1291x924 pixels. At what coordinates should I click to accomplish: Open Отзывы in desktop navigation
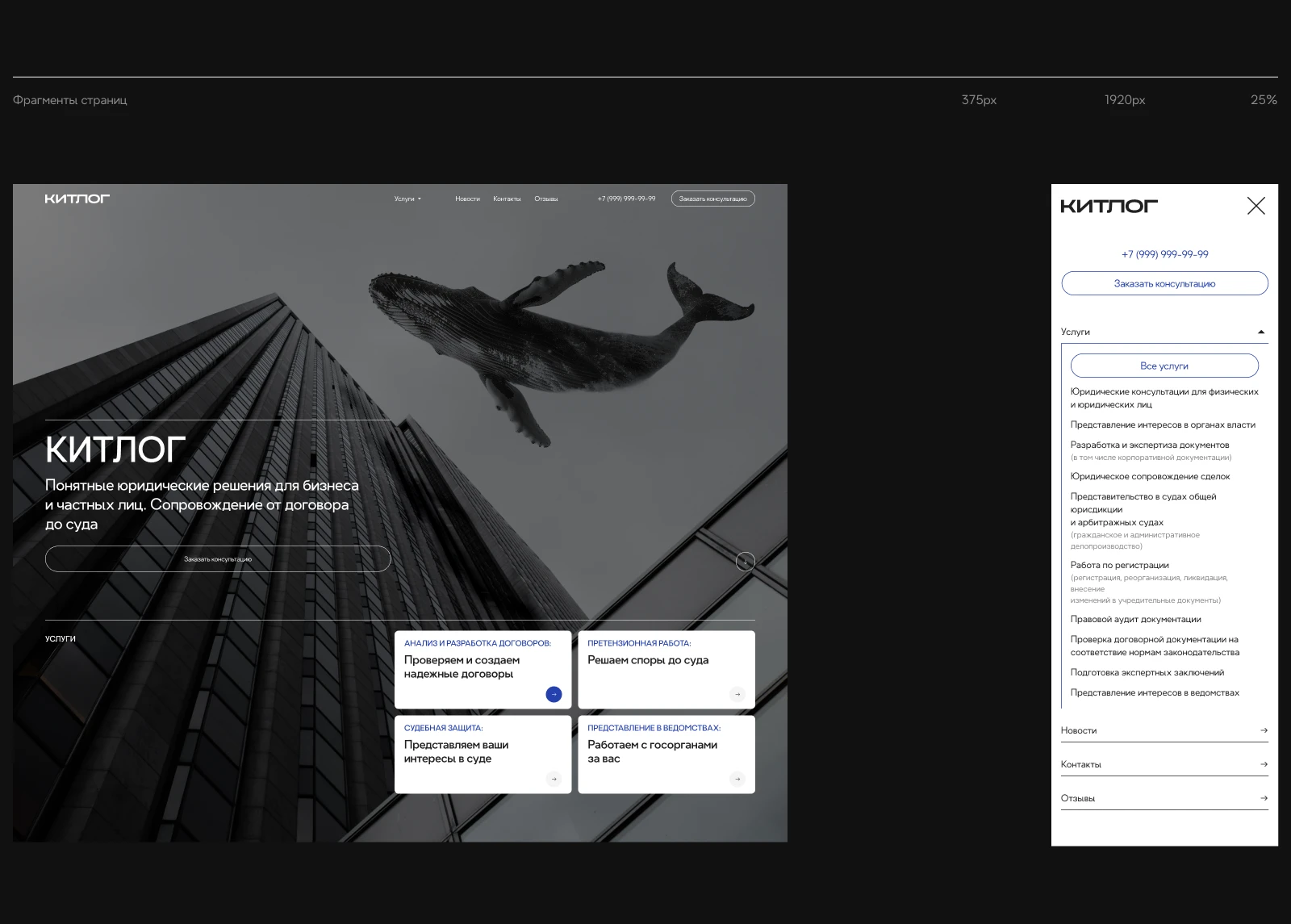click(x=545, y=199)
